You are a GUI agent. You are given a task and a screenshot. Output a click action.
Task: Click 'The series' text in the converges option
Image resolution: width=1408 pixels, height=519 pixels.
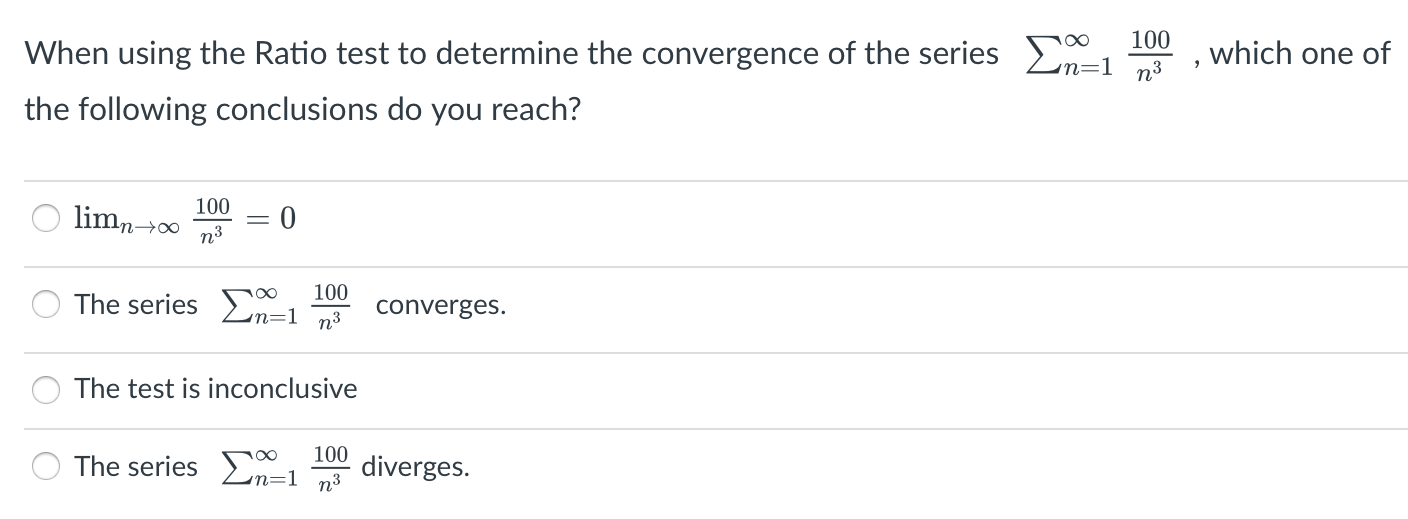pyautogui.click(x=136, y=305)
